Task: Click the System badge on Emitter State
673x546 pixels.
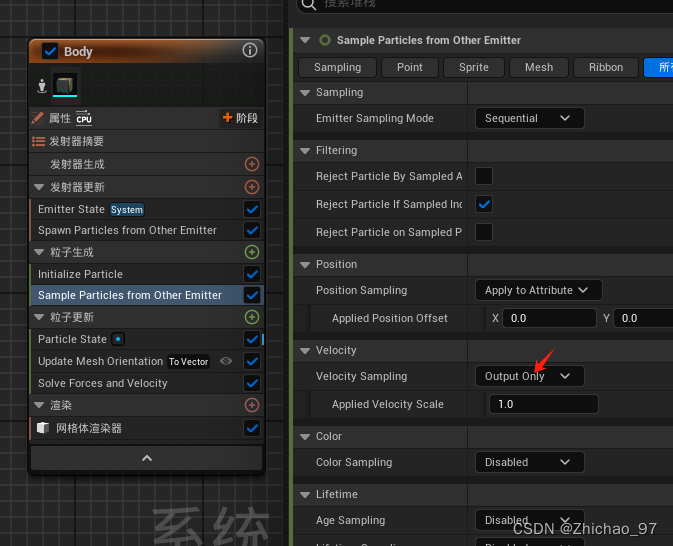Action: pos(127,209)
